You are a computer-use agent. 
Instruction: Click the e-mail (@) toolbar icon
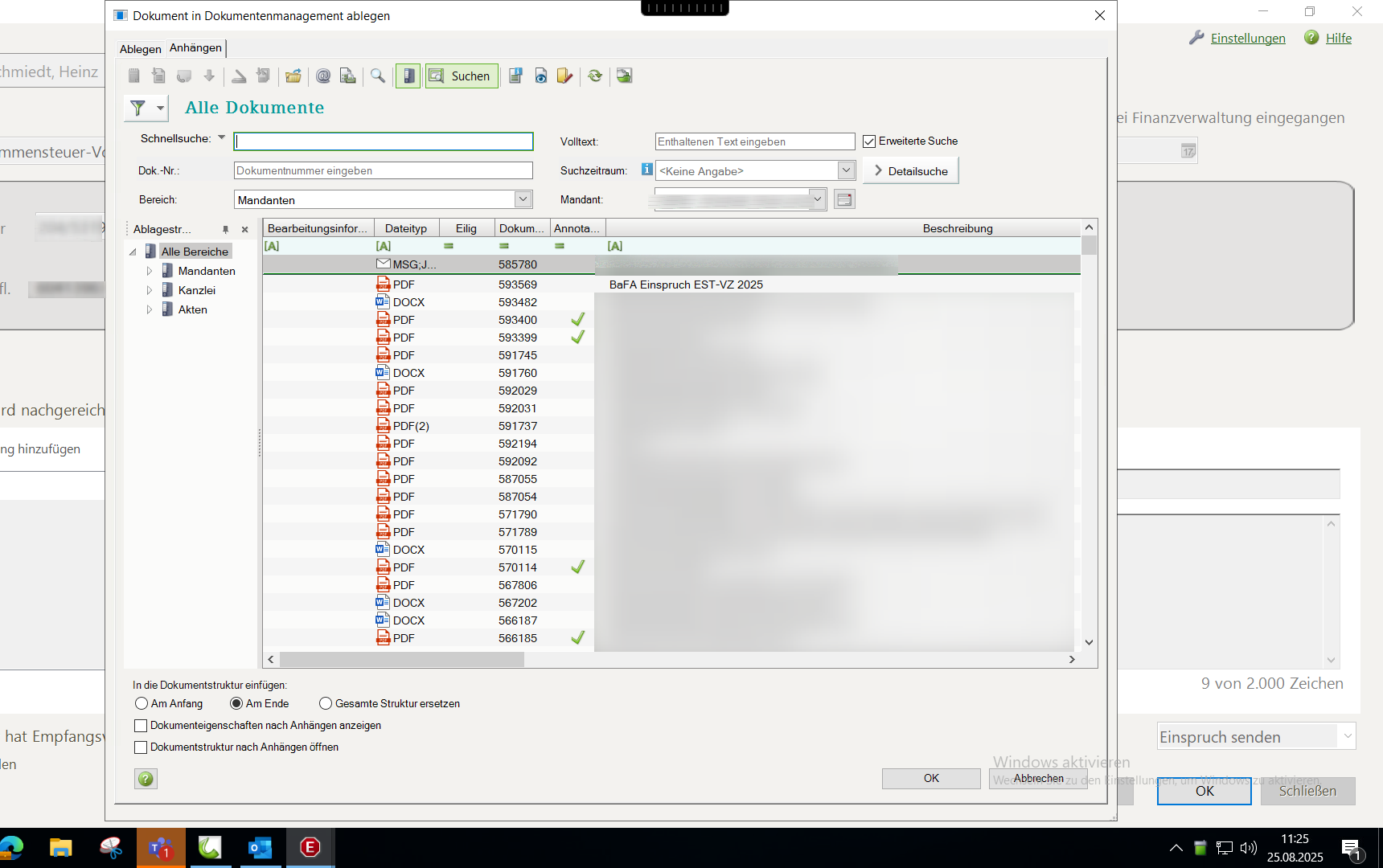323,76
